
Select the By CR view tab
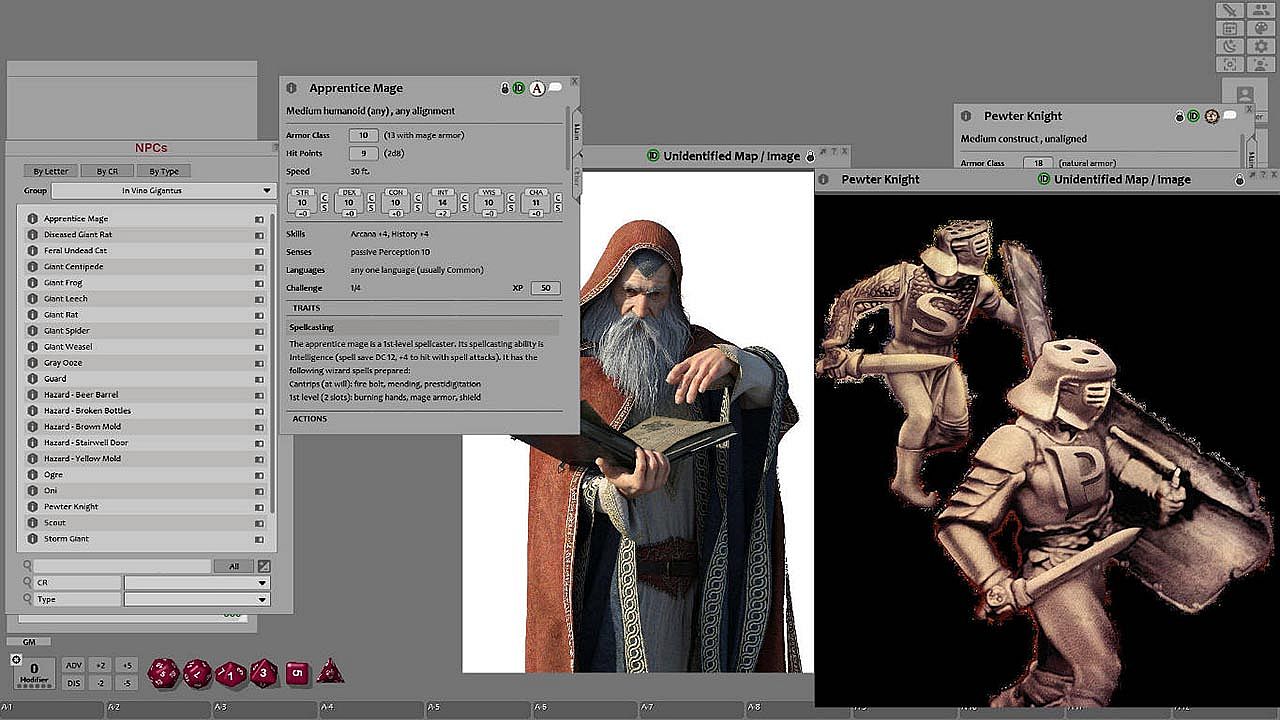pyautogui.click(x=107, y=171)
